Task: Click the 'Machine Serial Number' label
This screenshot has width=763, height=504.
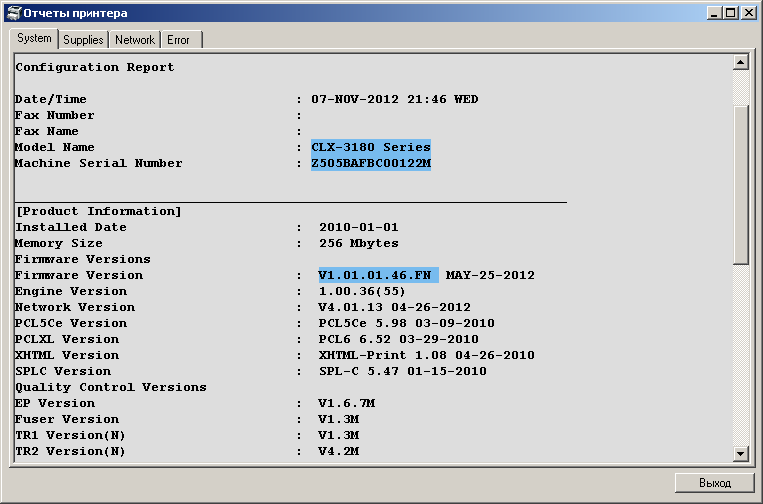Action: pos(98,163)
